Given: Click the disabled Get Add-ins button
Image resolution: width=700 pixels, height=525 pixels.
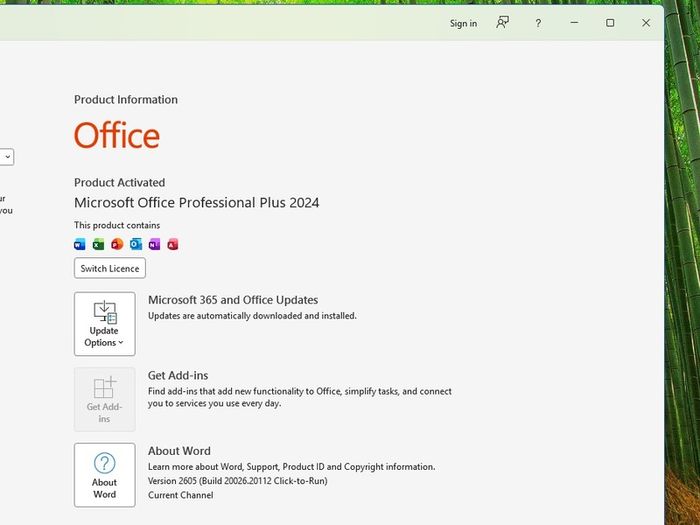Looking at the screenshot, I should point(105,399).
